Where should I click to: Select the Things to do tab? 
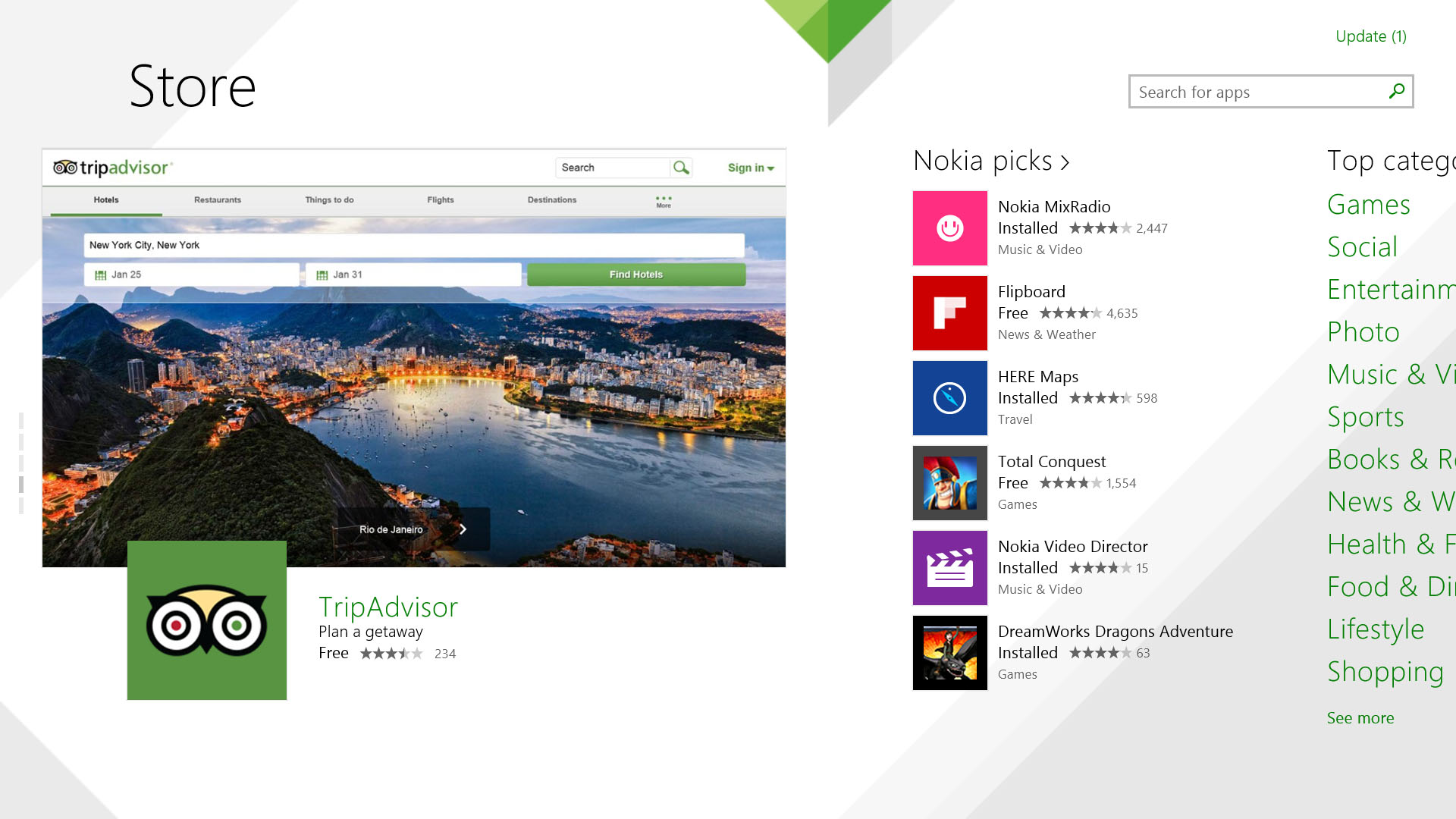(329, 200)
